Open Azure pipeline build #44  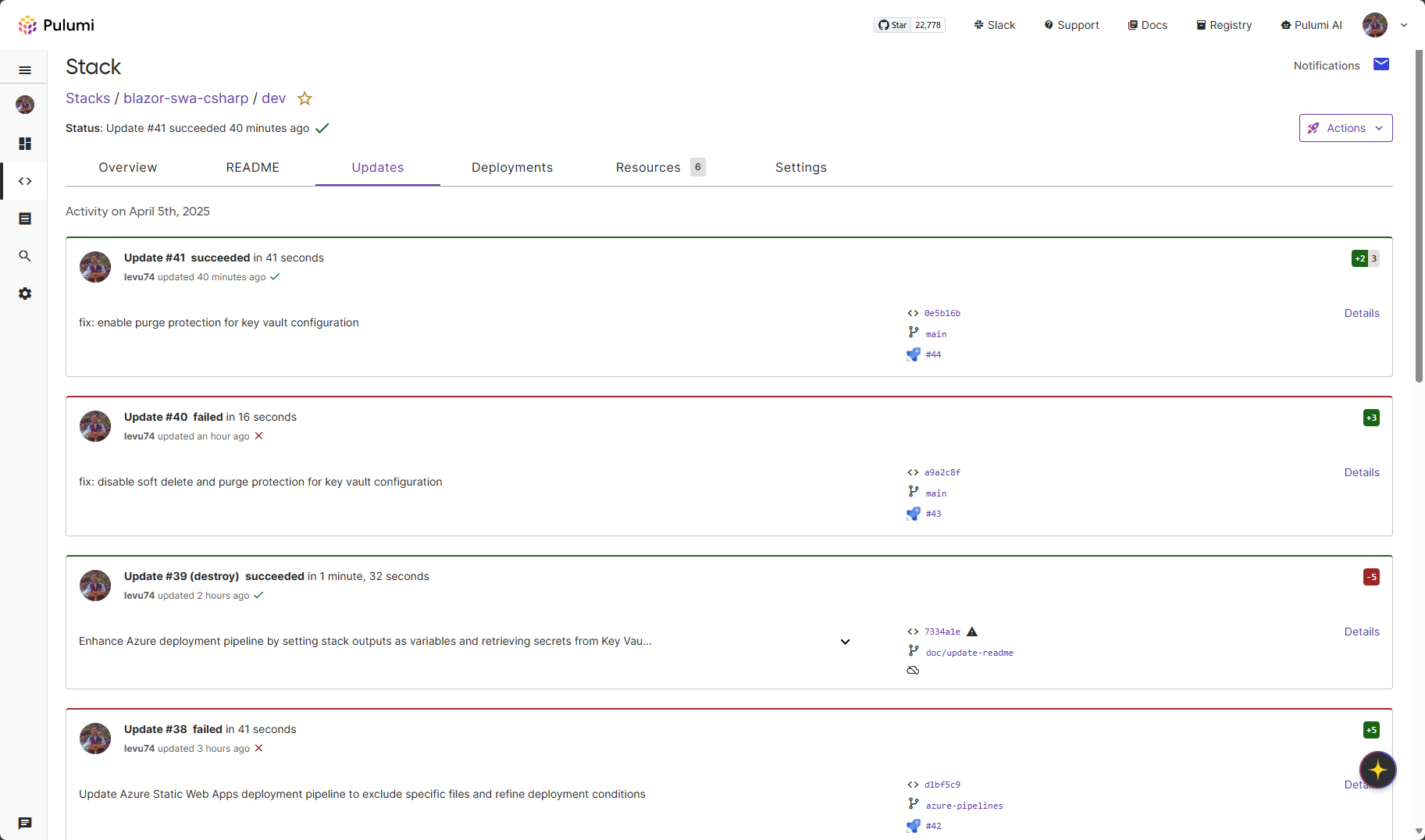tap(934, 354)
